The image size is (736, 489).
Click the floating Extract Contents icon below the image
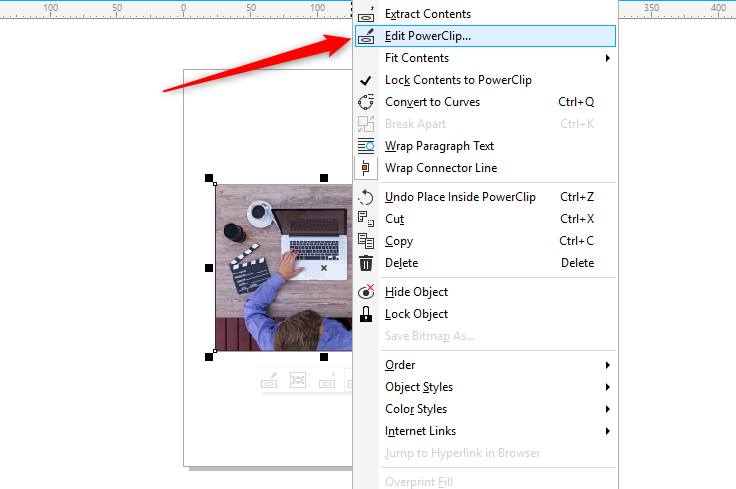click(327, 380)
